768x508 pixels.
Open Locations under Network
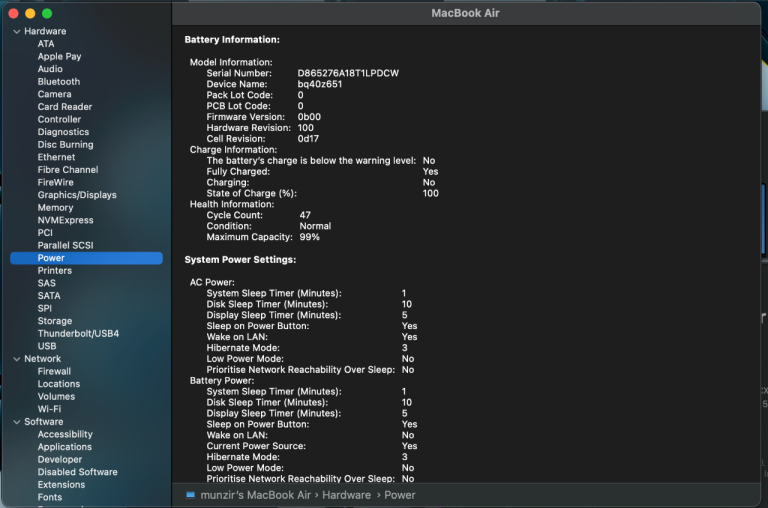click(59, 384)
